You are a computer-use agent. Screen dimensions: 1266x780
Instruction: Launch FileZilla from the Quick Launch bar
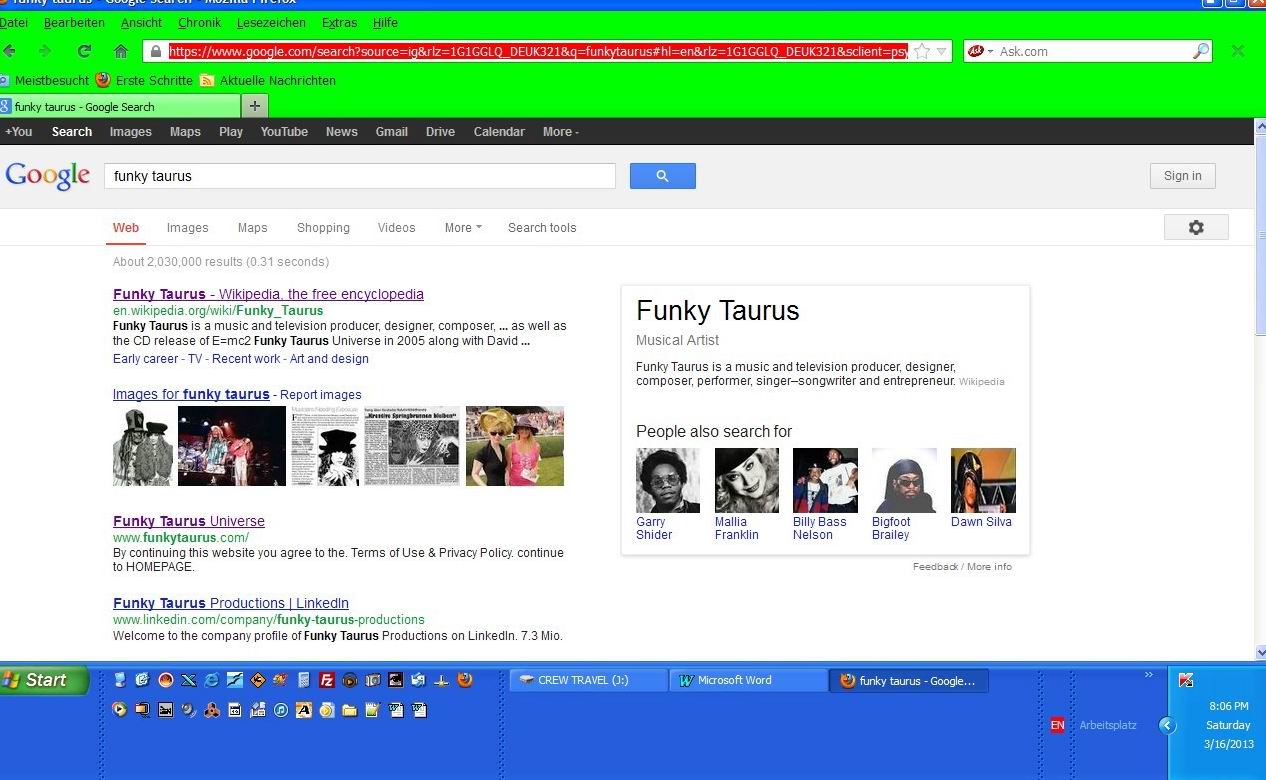tap(326, 680)
